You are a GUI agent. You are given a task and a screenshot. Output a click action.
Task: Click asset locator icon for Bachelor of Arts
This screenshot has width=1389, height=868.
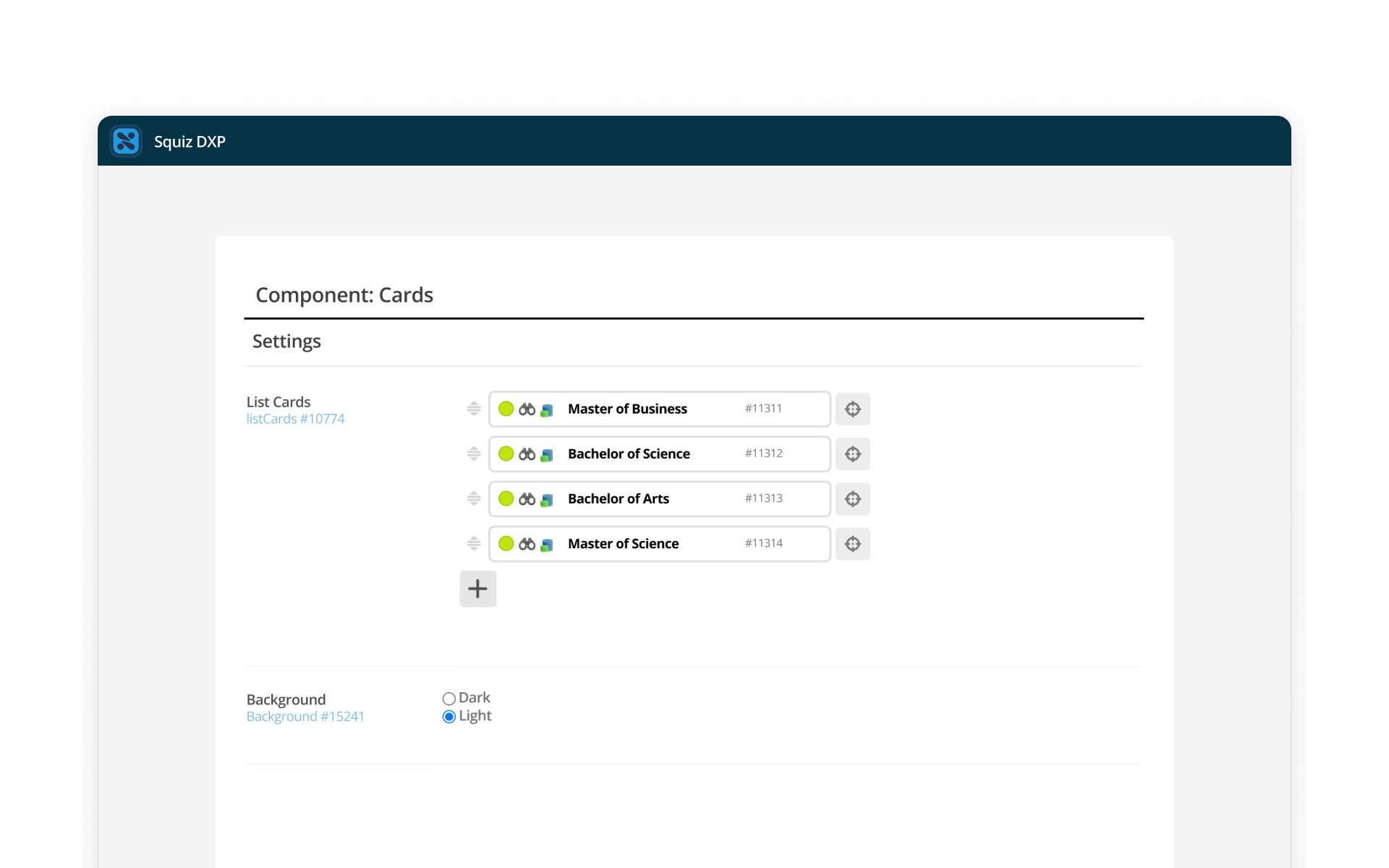click(x=852, y=498)
